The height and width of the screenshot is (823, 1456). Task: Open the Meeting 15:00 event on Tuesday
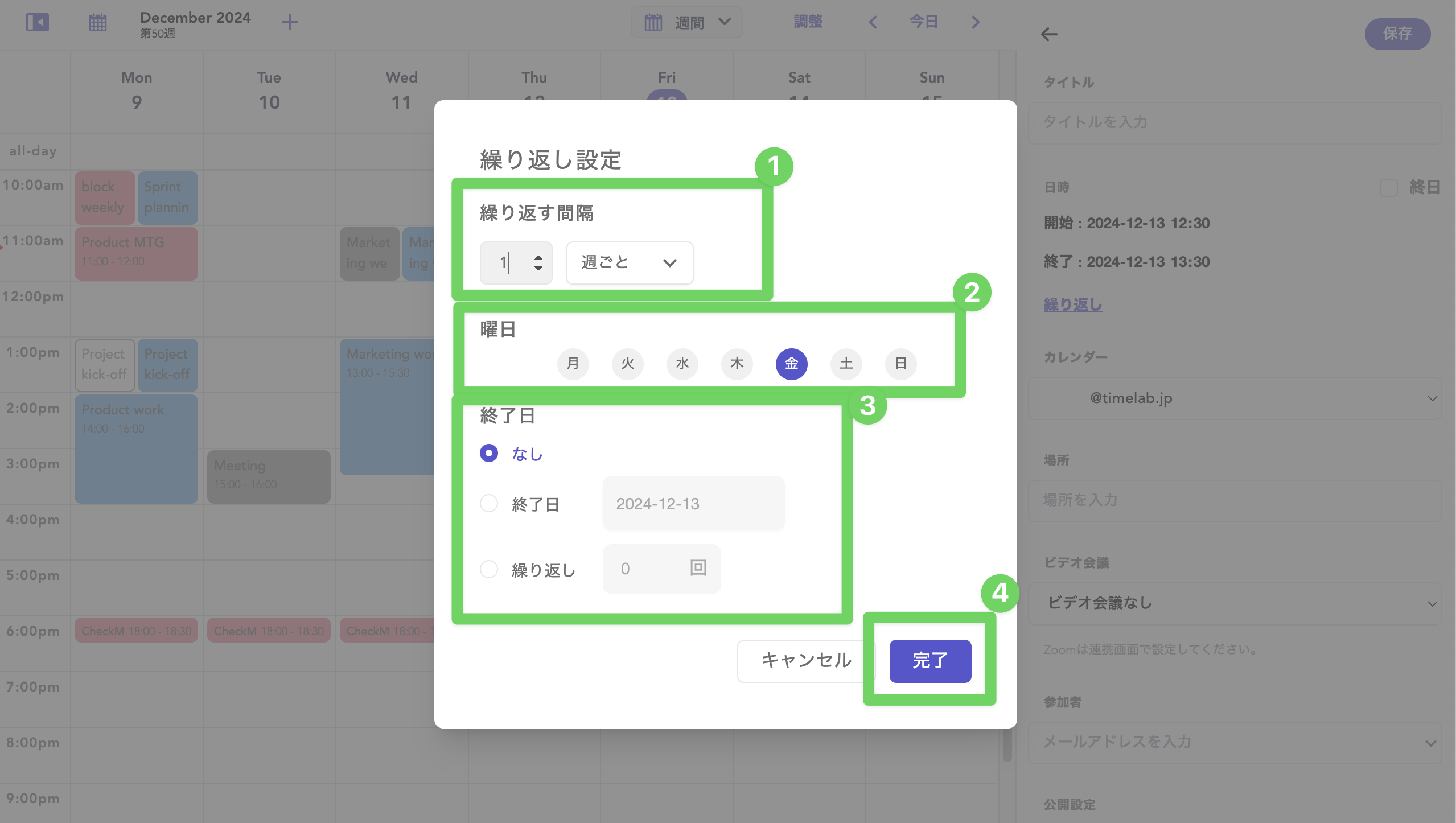click(269, 477)
